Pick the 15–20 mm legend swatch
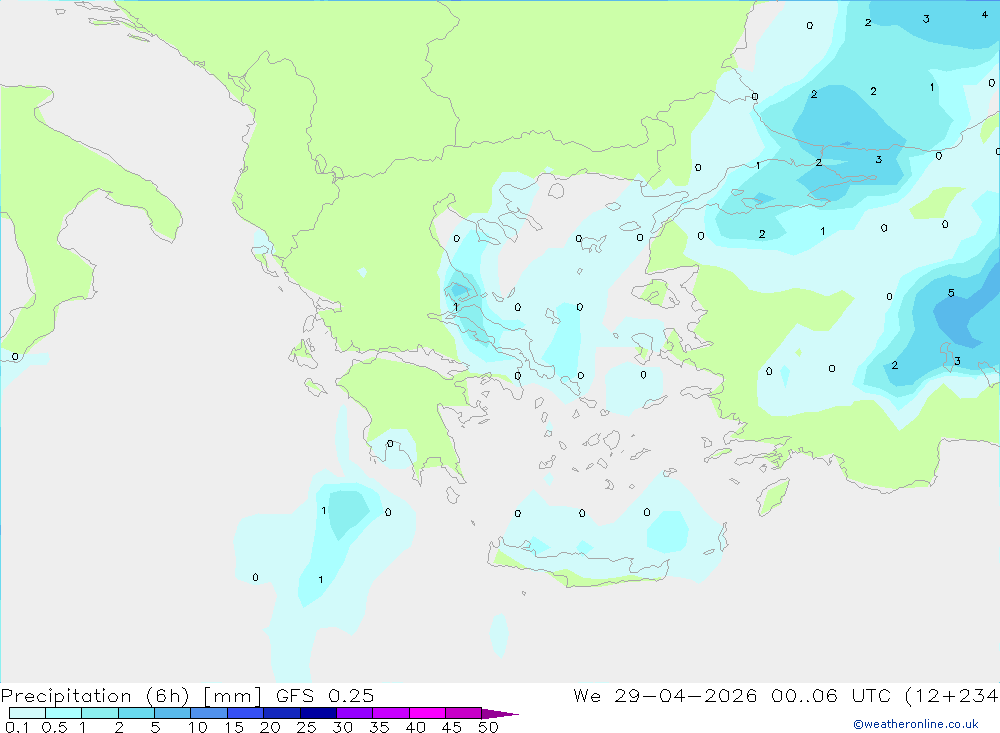The image size is (1000, 733). coord(246,713)
